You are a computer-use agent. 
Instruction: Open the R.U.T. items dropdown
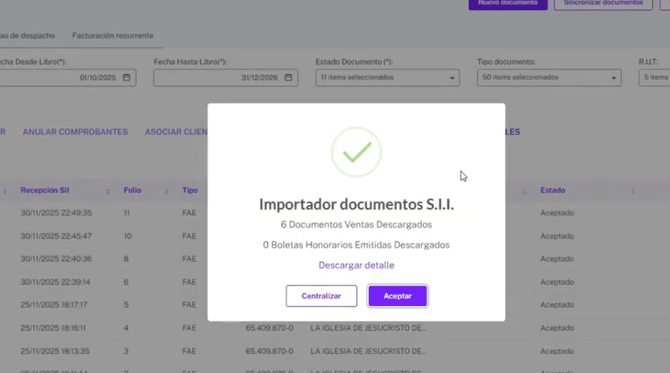pos(655,78)
